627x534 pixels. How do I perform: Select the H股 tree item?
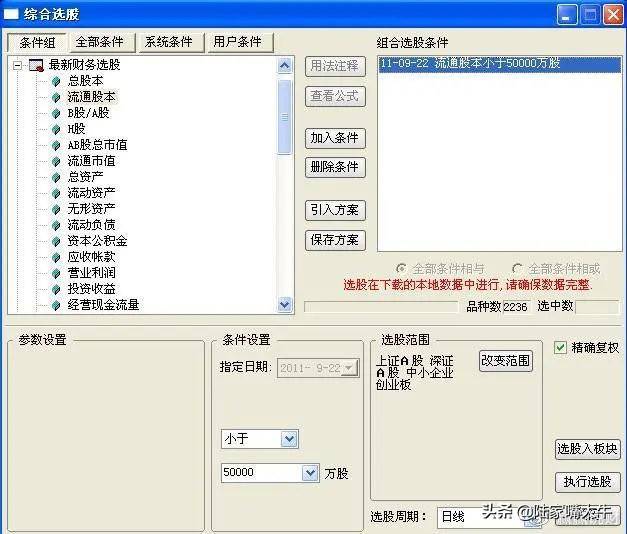coord(76,129)
